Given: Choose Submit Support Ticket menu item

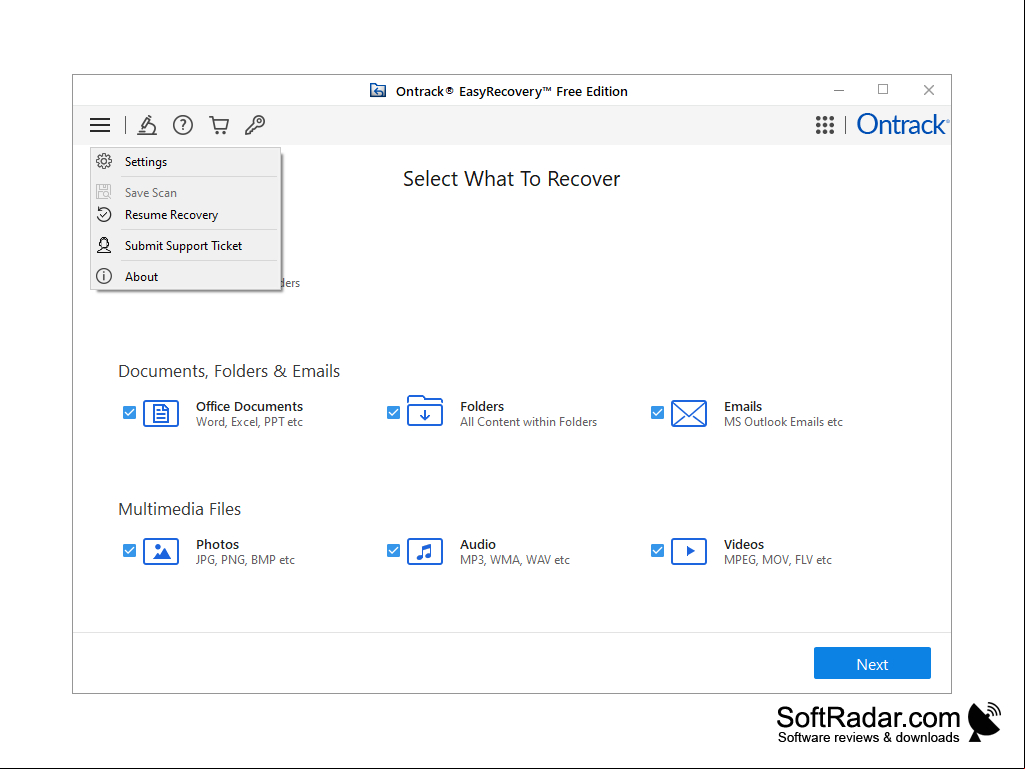Looking at the screenshot, I should pyautogui.click(x=186, y=245).
